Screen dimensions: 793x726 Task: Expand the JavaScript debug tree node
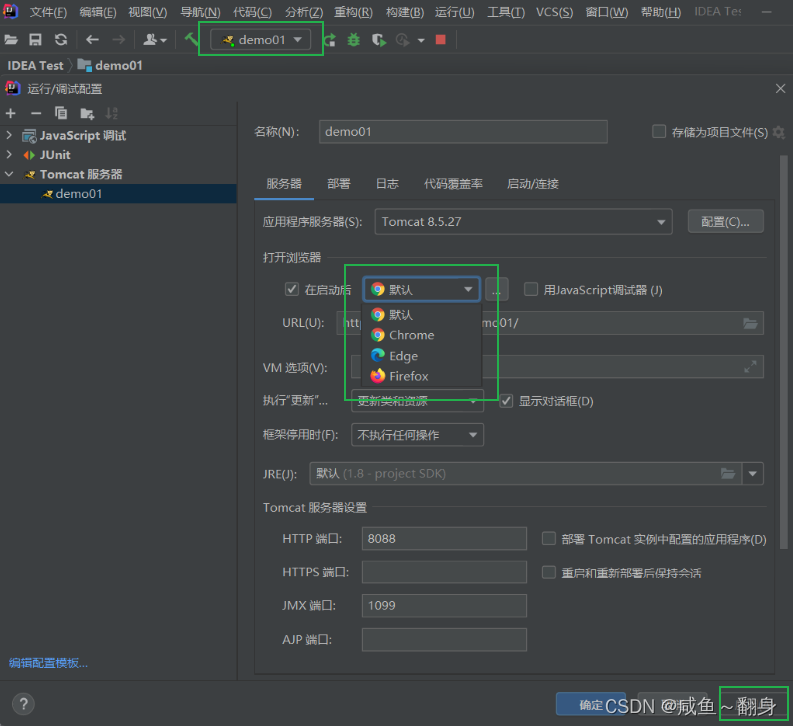pyautogui.click(x=9, y=135)
